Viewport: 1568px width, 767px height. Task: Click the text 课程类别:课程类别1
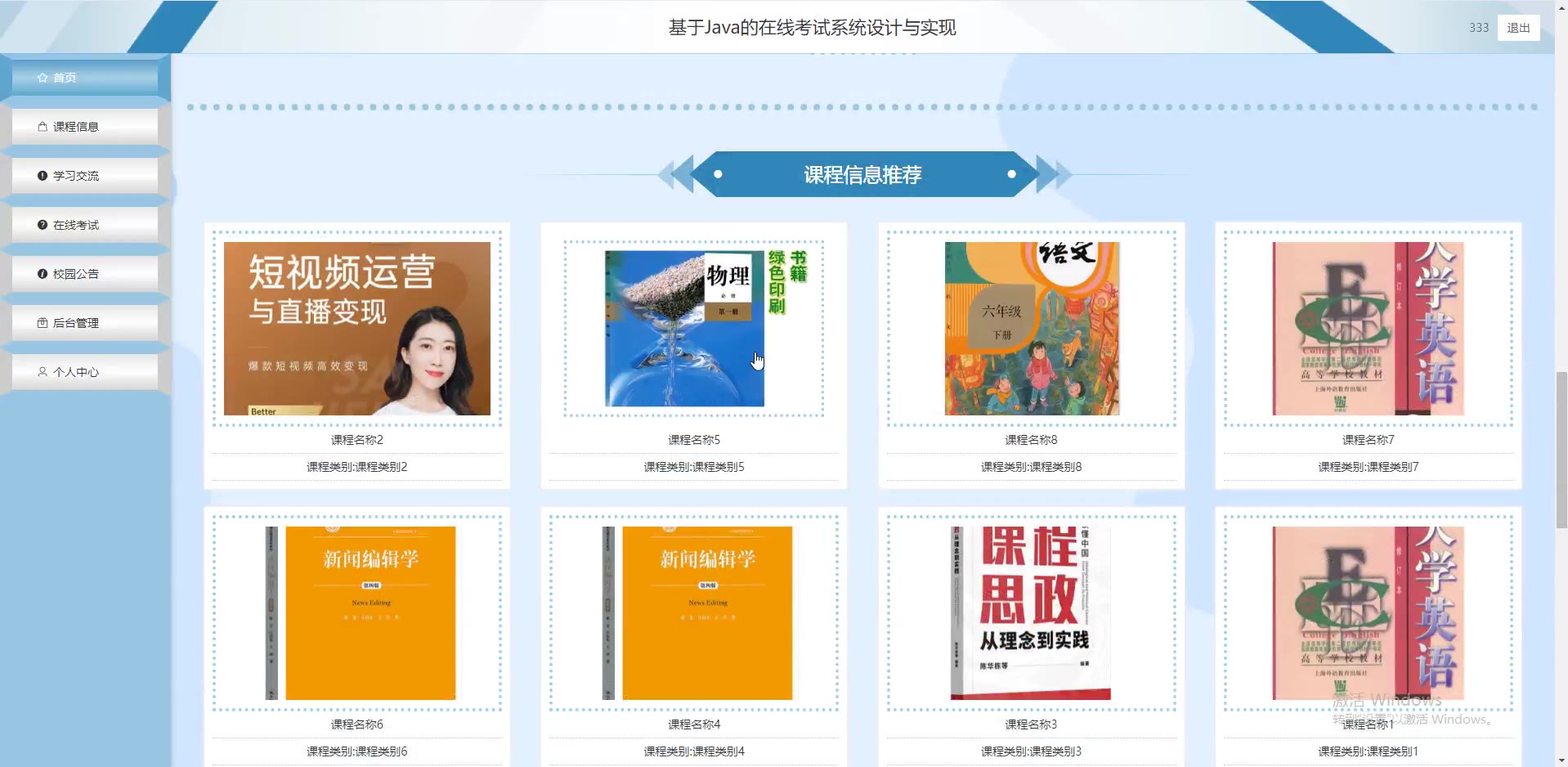pos(1369,751)
